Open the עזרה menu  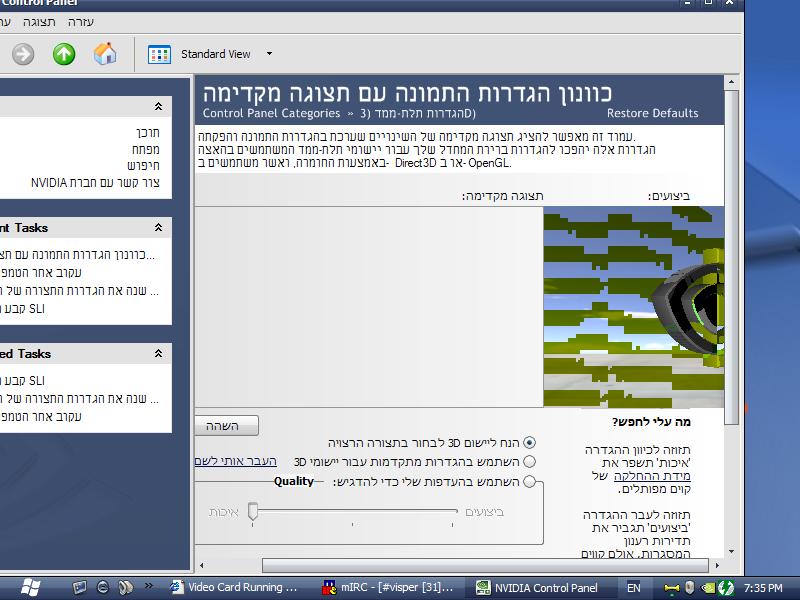[x=81, y=22]
